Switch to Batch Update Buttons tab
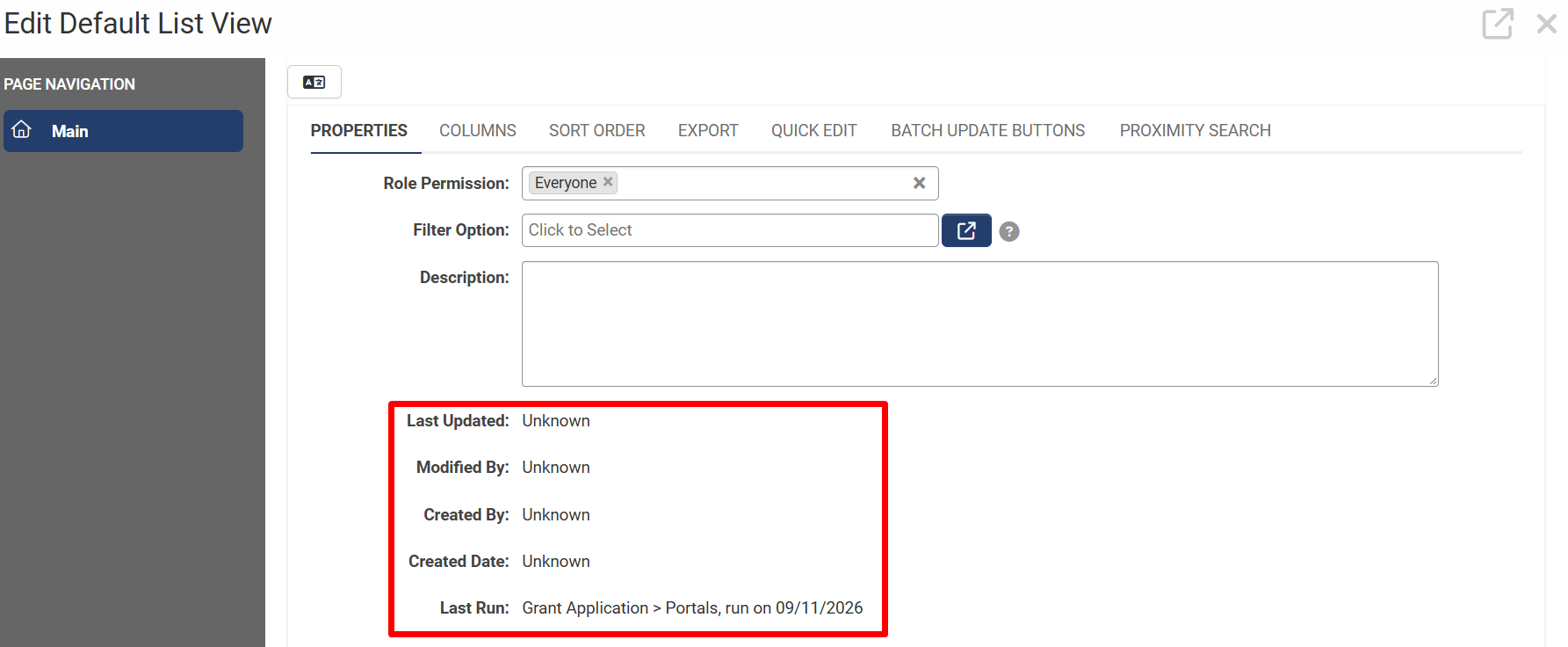 pos(988,130)
